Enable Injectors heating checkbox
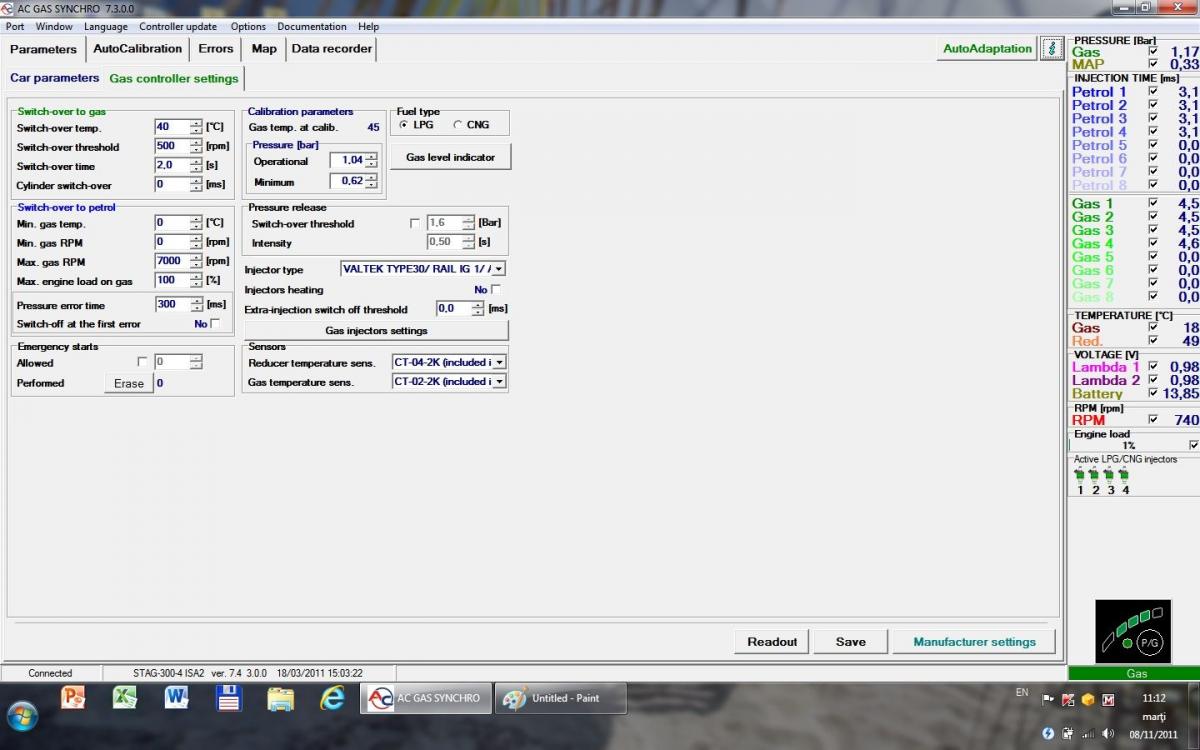 coord(496,289)
